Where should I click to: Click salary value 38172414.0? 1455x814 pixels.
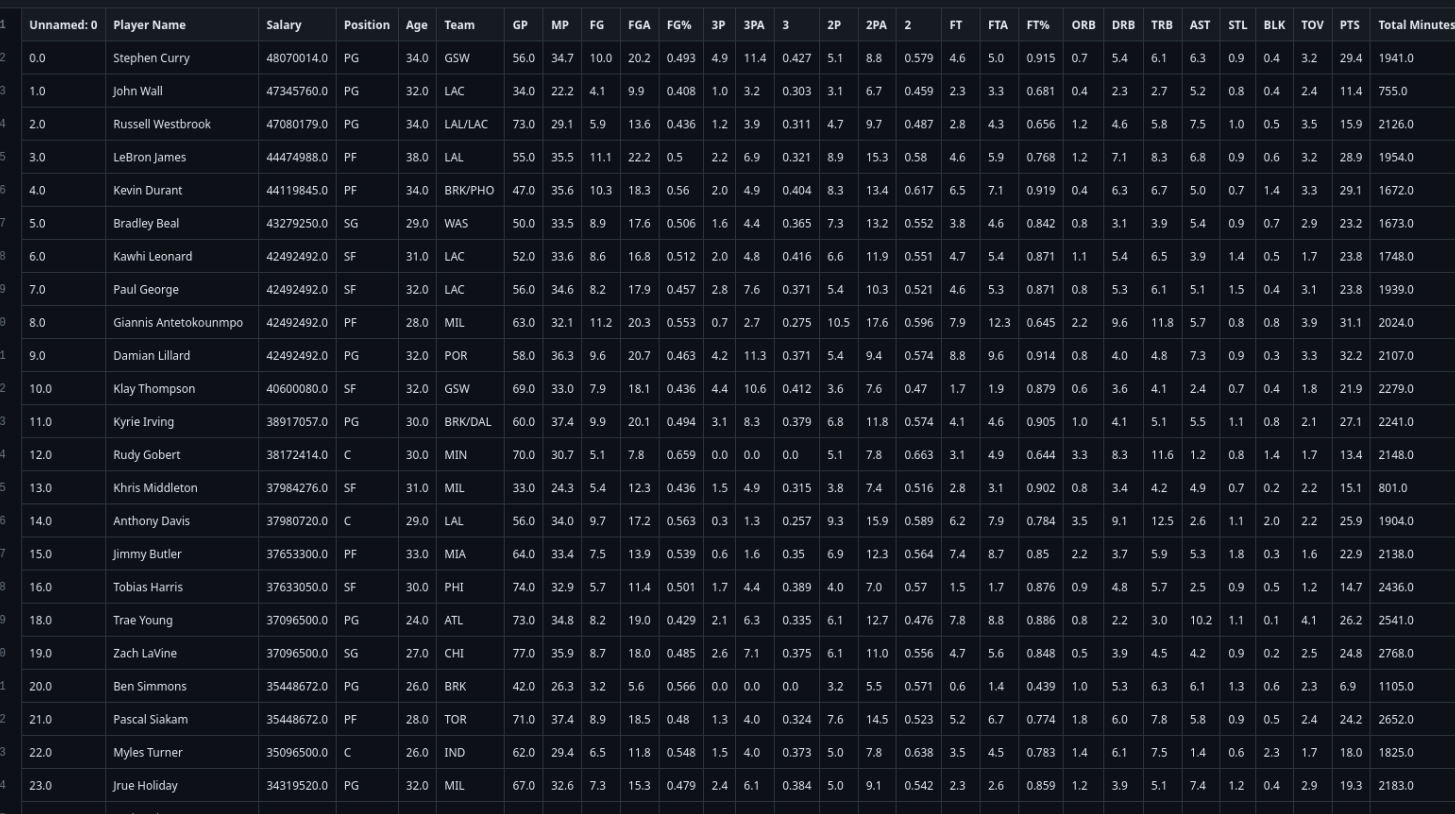pos(297,454)
